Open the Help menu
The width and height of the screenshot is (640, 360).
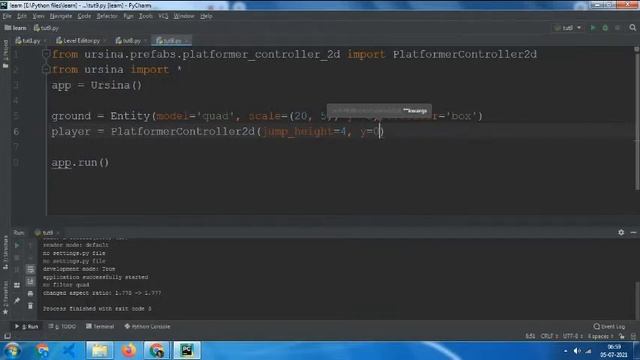206,16
